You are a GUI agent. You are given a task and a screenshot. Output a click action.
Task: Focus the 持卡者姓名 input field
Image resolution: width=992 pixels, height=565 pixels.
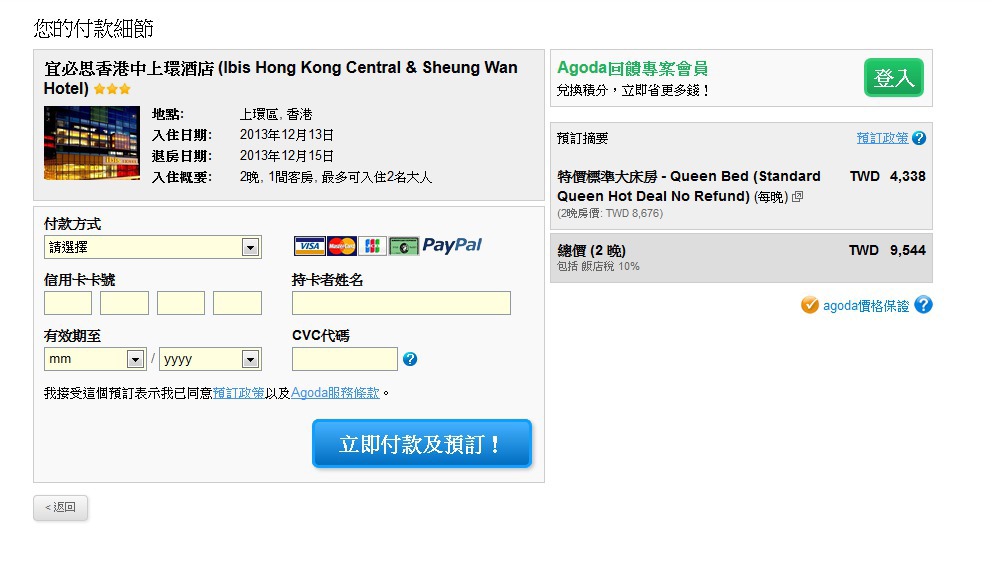(401, 303)
